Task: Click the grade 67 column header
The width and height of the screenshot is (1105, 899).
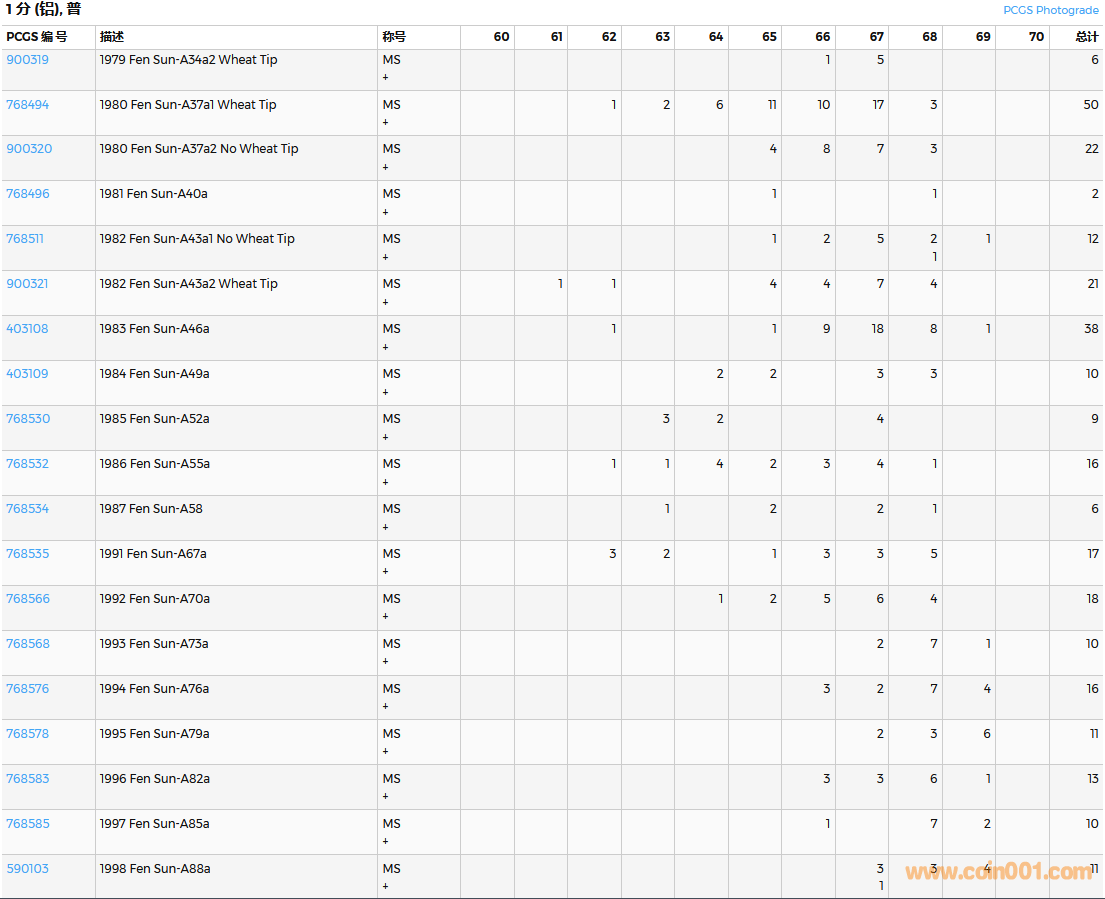Action: tap(876, 37)
